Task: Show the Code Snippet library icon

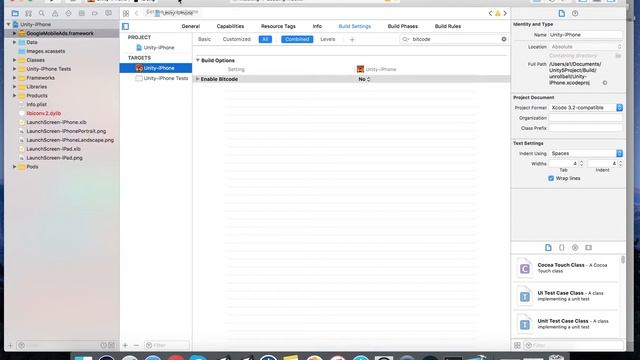Action: [x=562, y=247]
